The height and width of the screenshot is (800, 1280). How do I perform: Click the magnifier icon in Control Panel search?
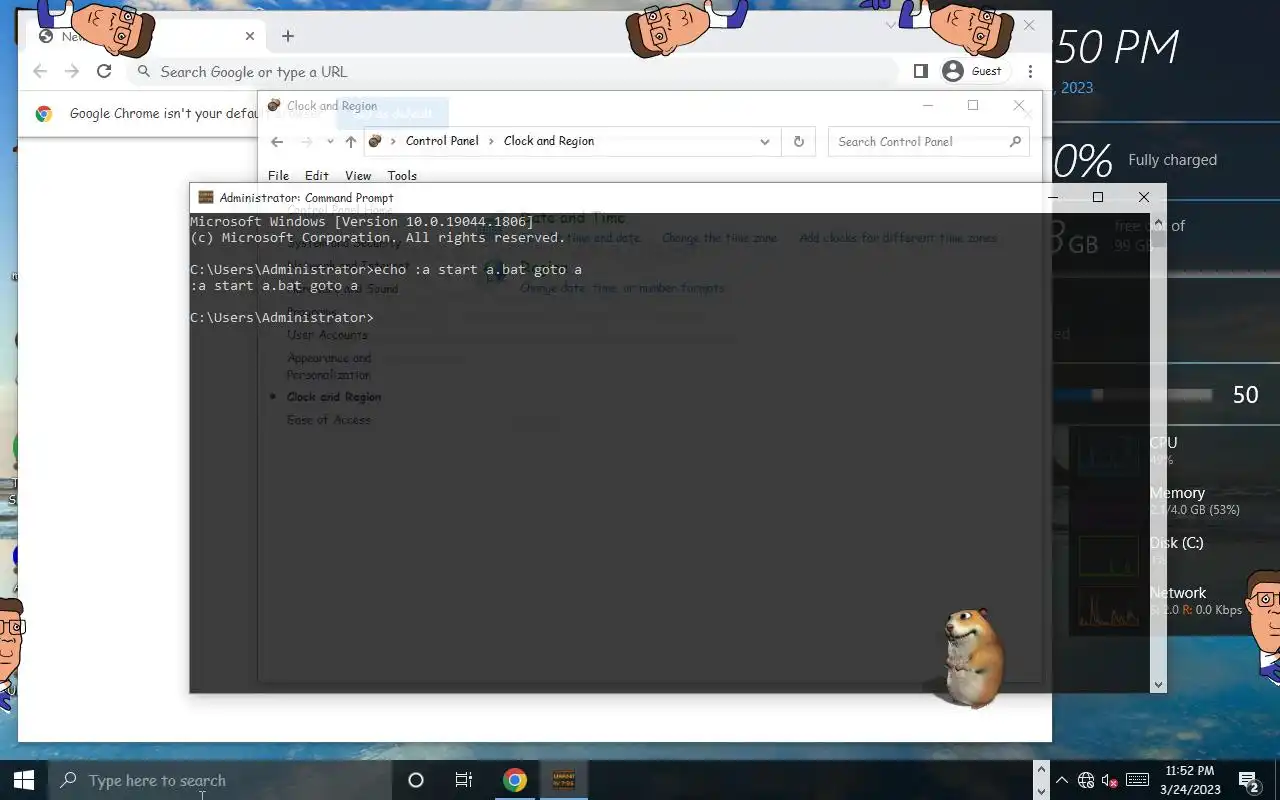[1015, 142]
